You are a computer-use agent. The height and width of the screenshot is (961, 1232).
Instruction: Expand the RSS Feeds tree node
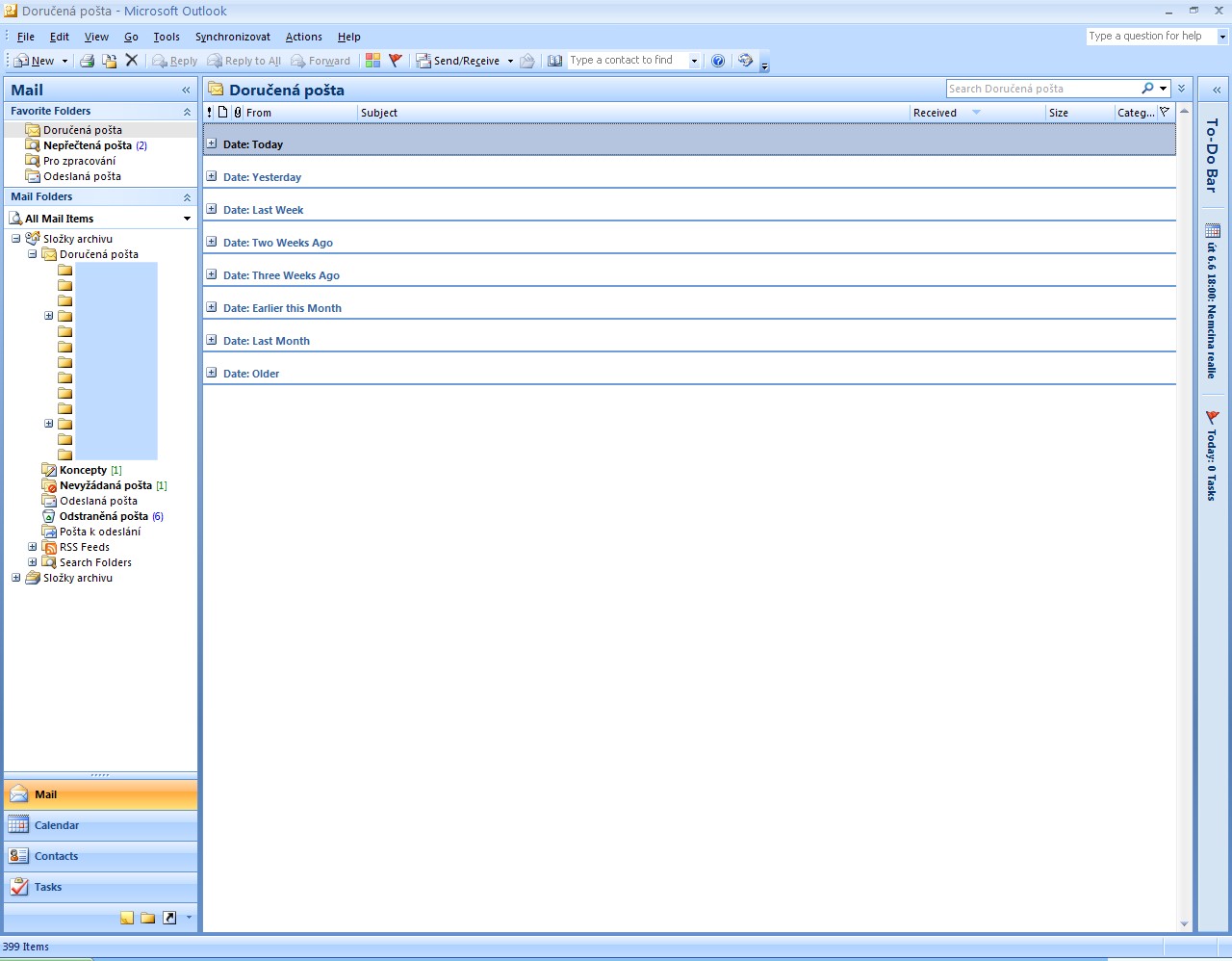click(33, 547)
